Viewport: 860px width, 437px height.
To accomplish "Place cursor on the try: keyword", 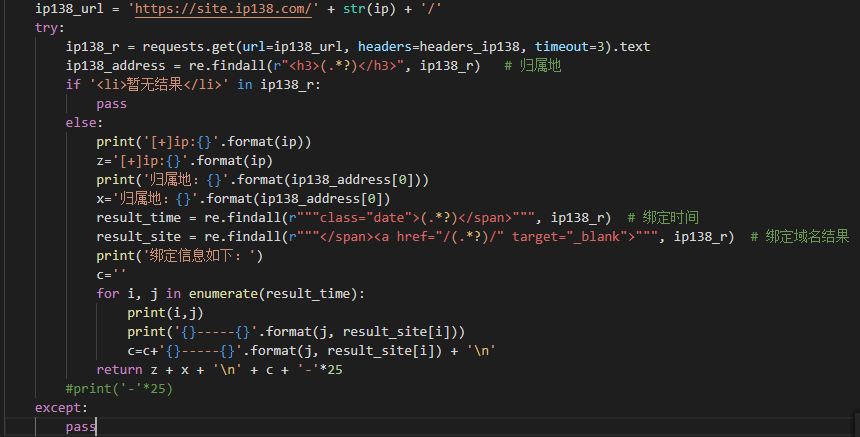I will pos(50,28).
